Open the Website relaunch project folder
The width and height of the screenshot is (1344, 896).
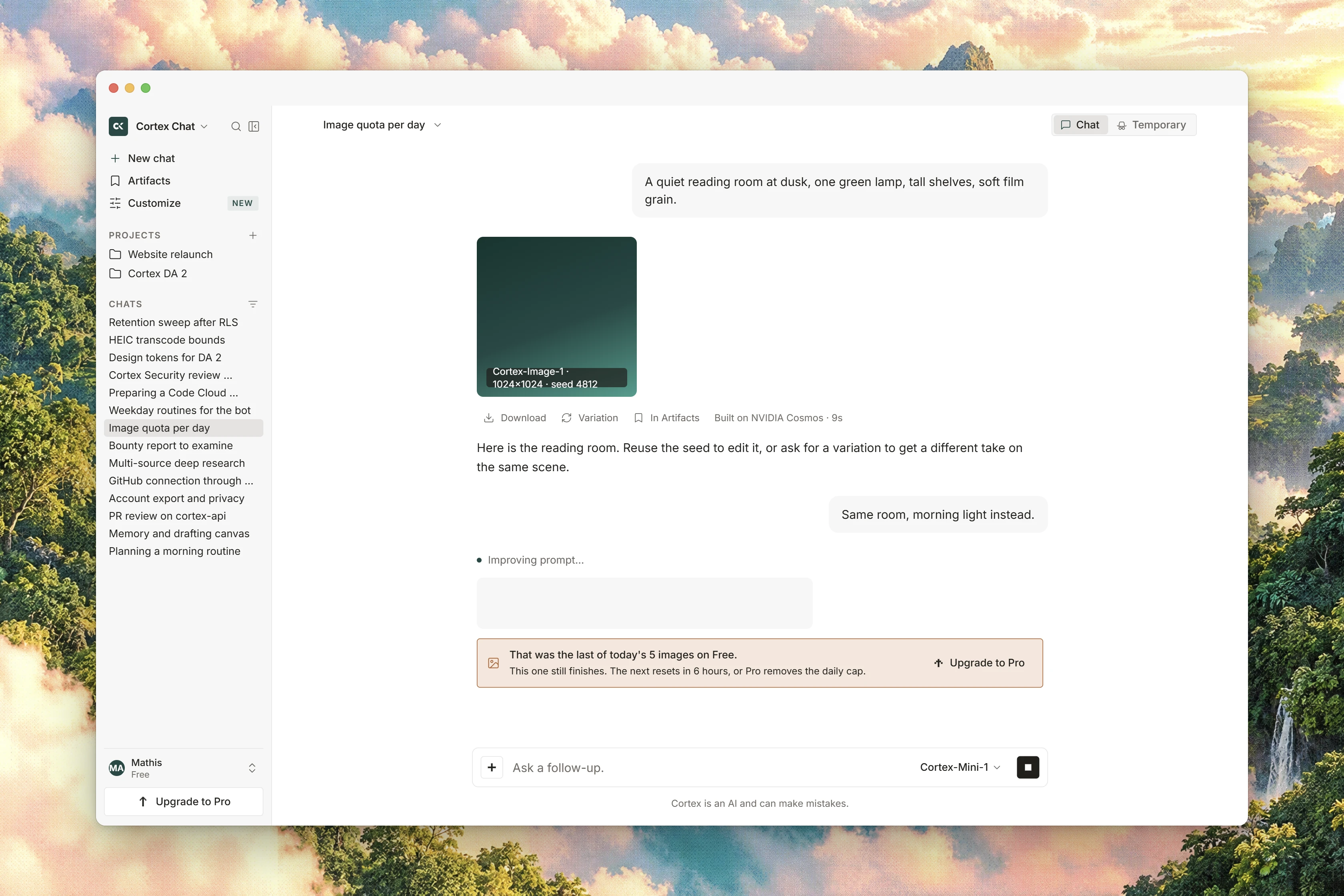(184, 254)
